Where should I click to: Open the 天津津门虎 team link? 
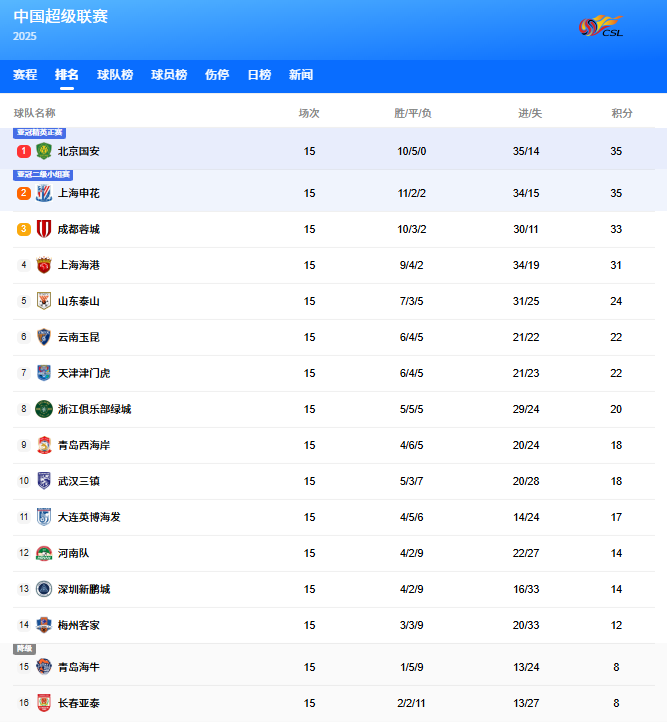84,373
